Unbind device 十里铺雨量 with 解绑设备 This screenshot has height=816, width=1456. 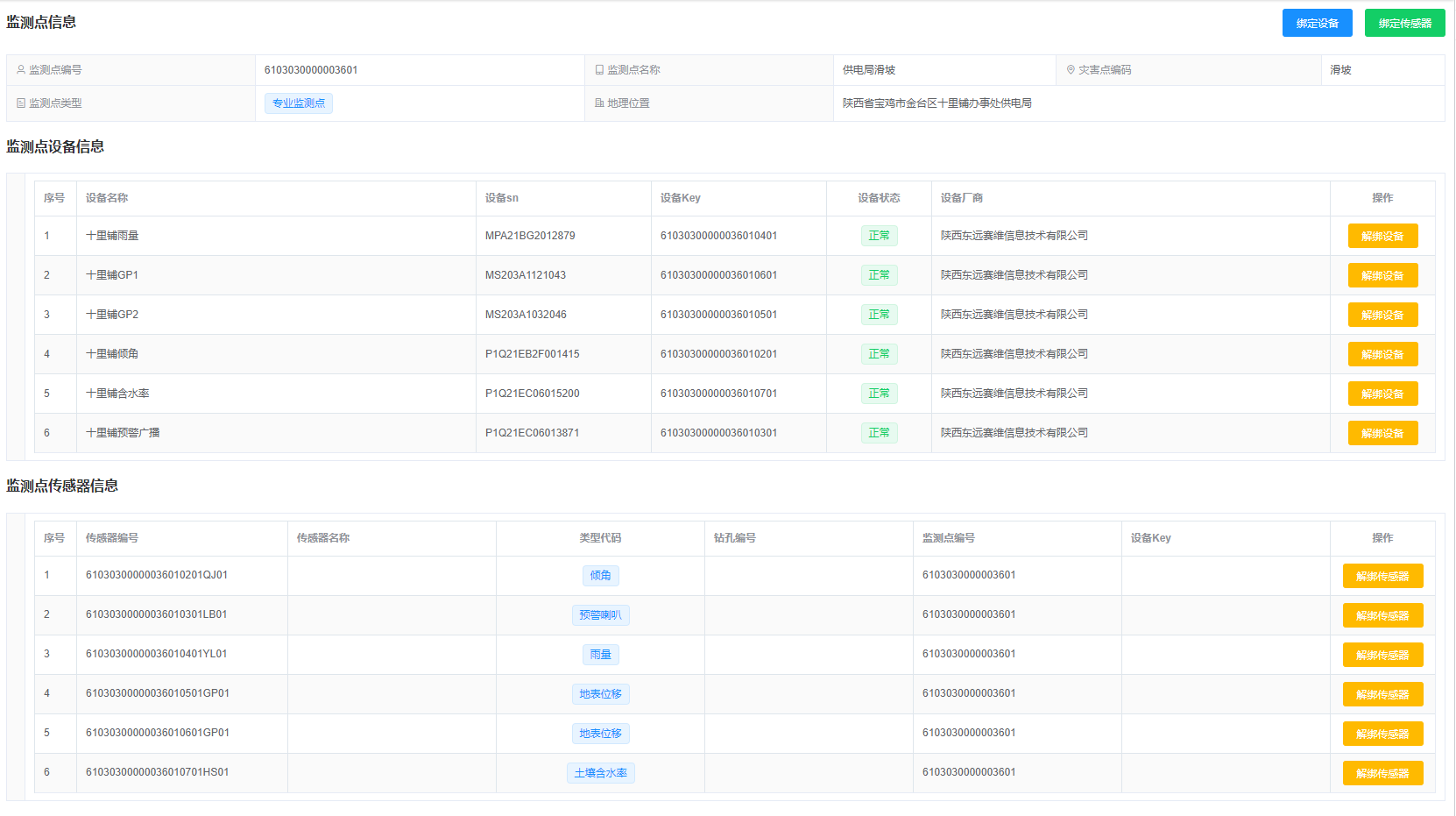coord(1382,236)
